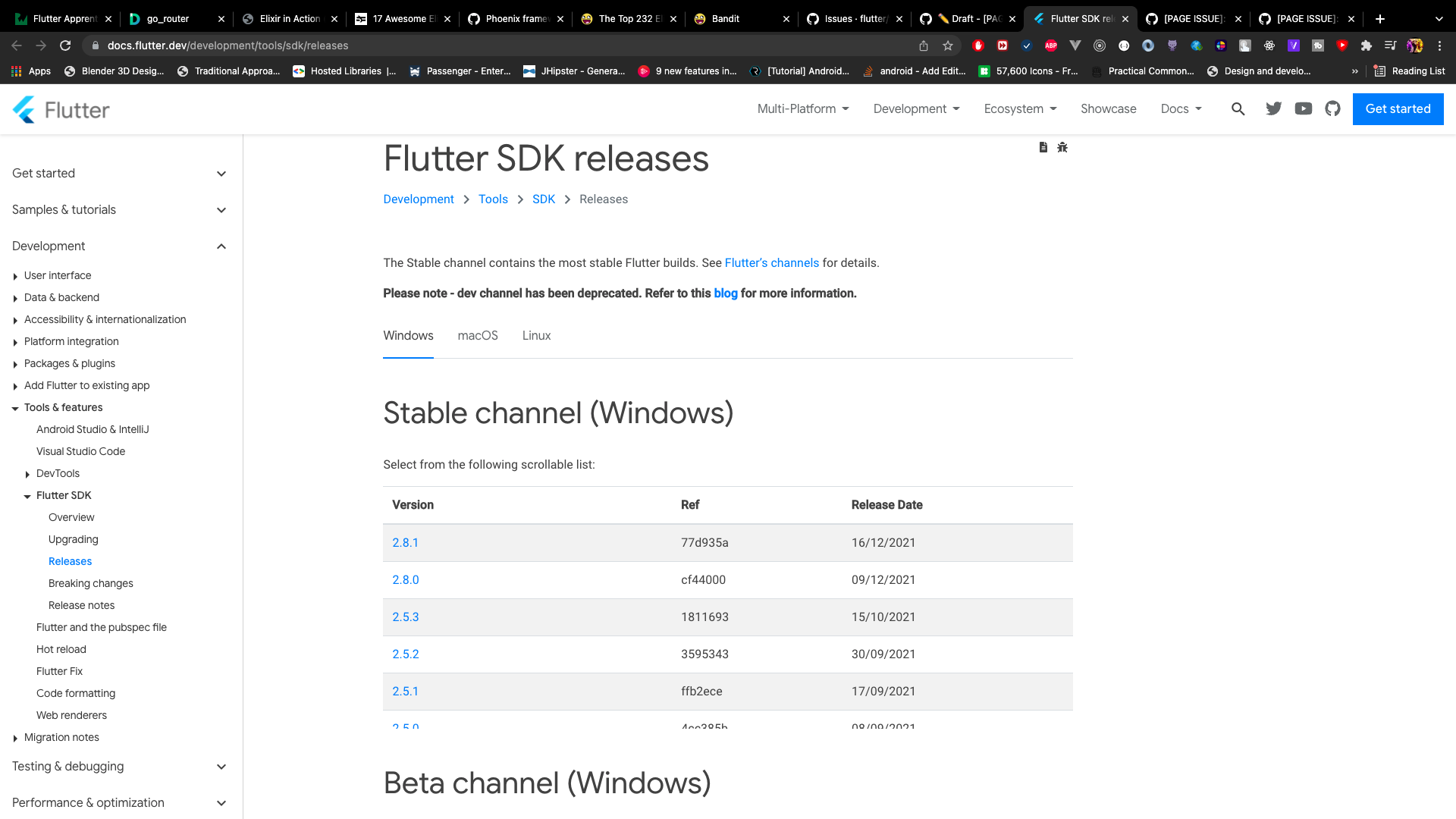The width and height of the screenshot is (1456, 819).
Task: Select the Linux releases tab
Action: tap(536, 335)
